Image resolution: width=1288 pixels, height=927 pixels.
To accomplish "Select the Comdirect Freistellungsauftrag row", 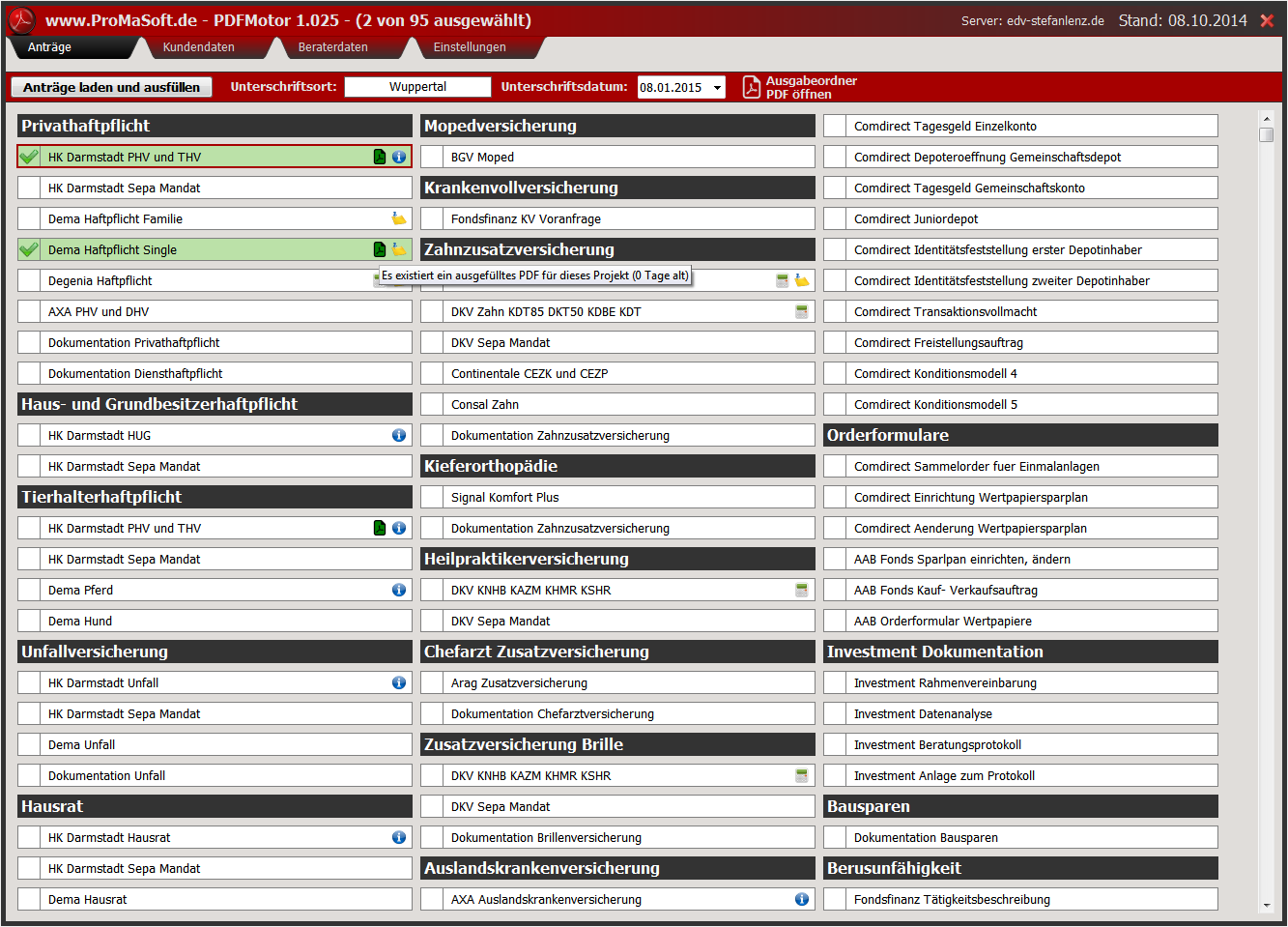I will [x=1020, y=342].
